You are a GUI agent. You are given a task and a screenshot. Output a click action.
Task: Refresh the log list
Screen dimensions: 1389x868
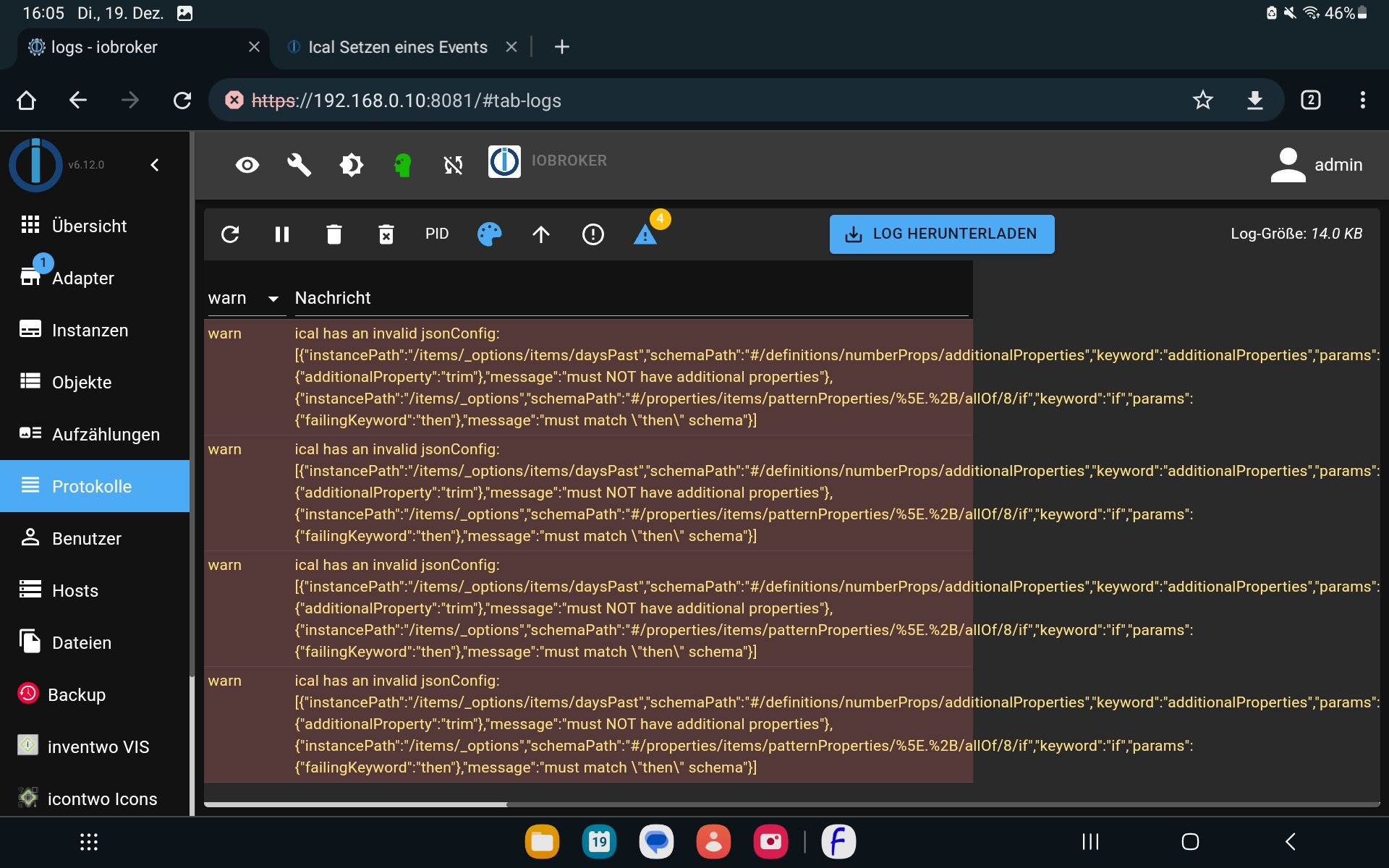coord(230,234)
